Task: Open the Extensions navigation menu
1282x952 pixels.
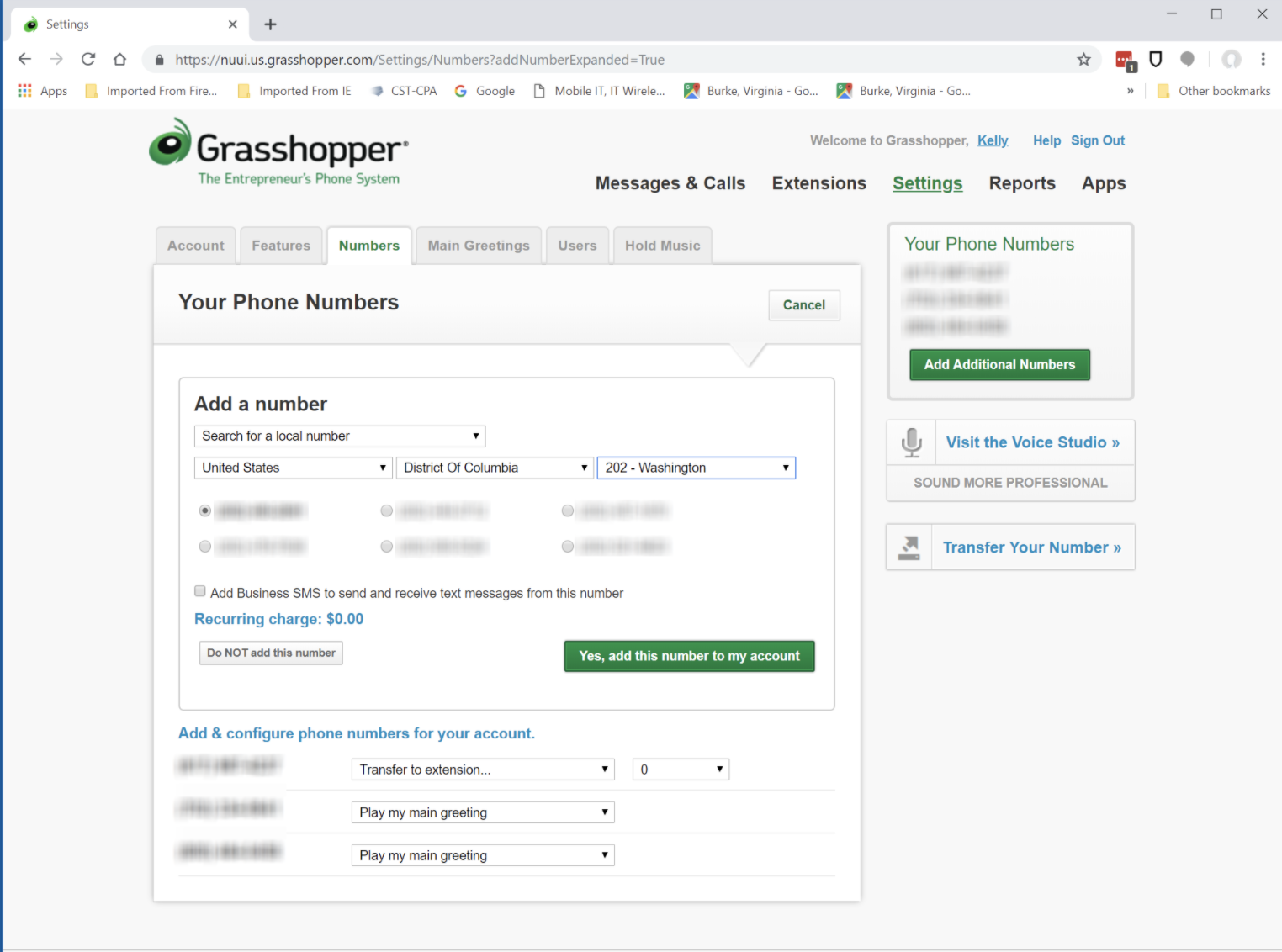Action: pyautogui.click(x=819, y=183)
